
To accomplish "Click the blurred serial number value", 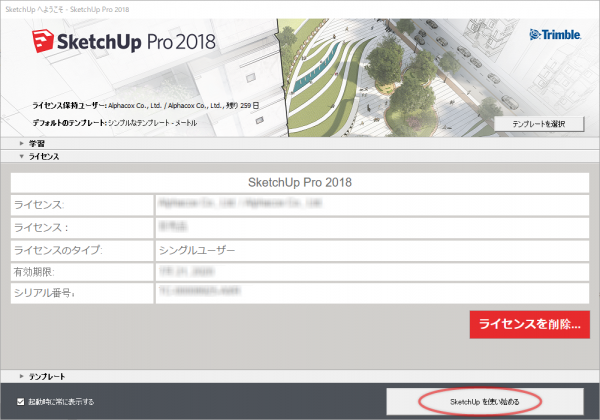I will pyautogui.click(x=200, y=291).
